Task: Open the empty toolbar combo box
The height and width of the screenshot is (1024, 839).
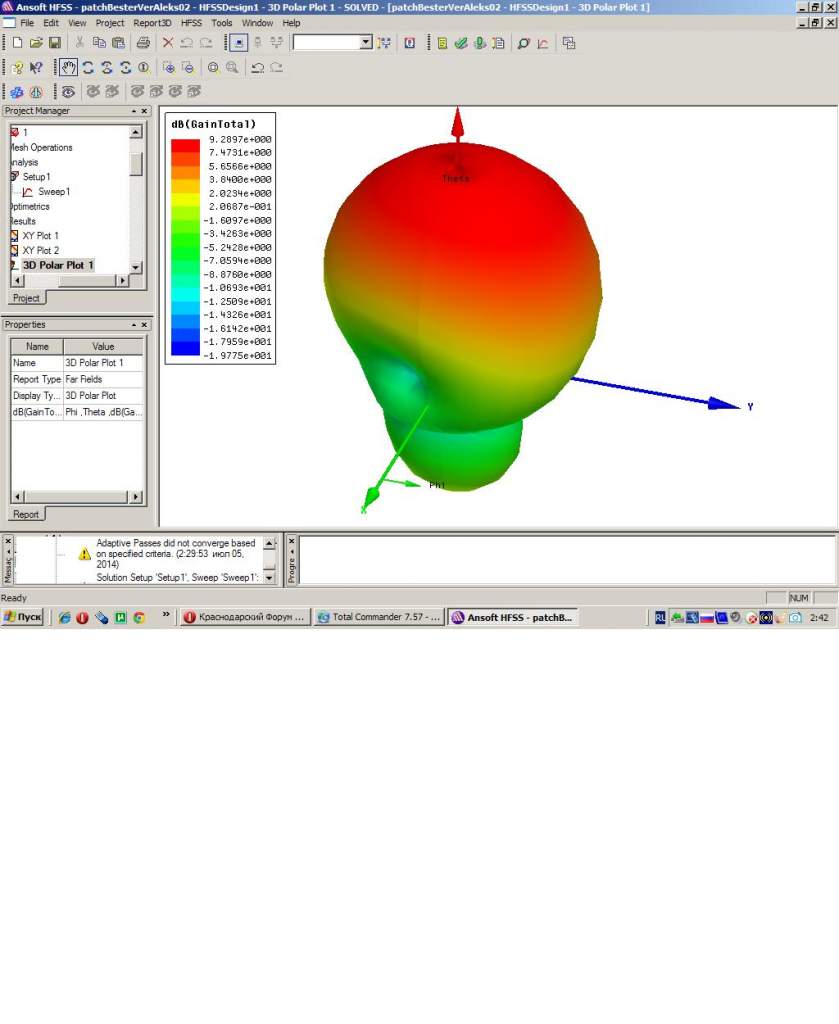Action: click(333, 42)
